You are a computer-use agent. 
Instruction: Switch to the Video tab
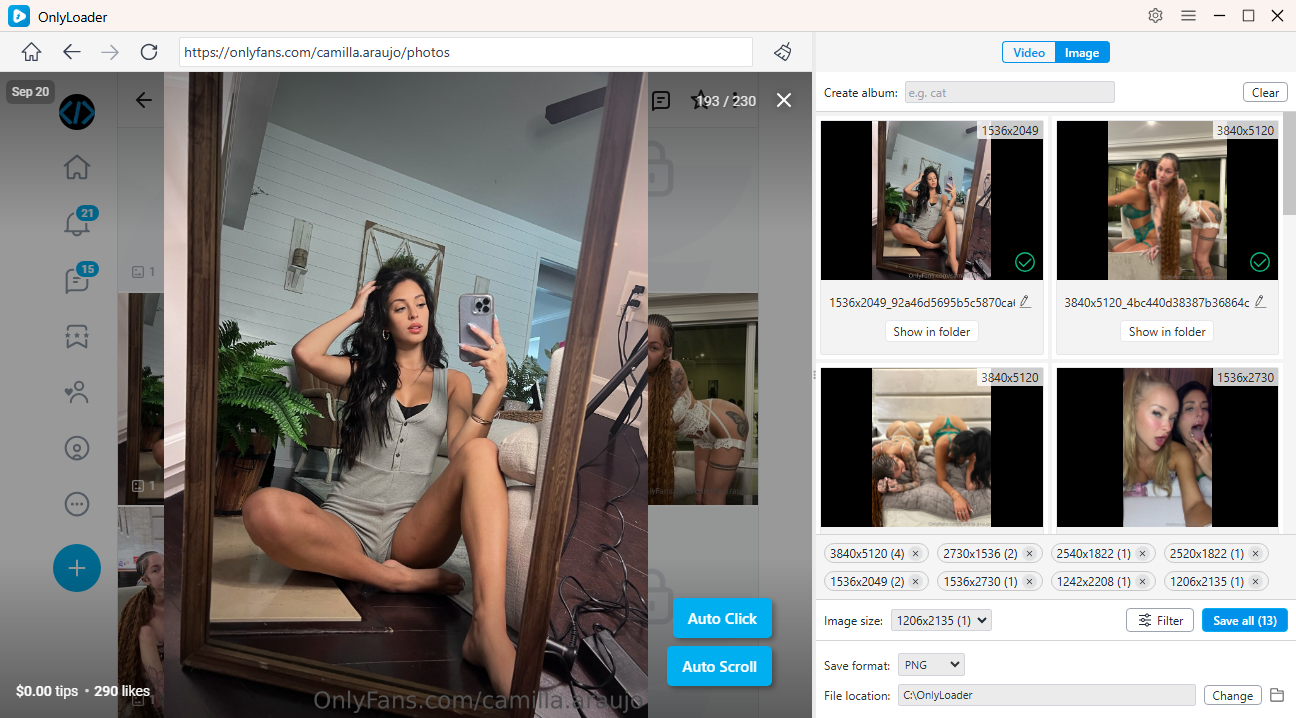1029,53
